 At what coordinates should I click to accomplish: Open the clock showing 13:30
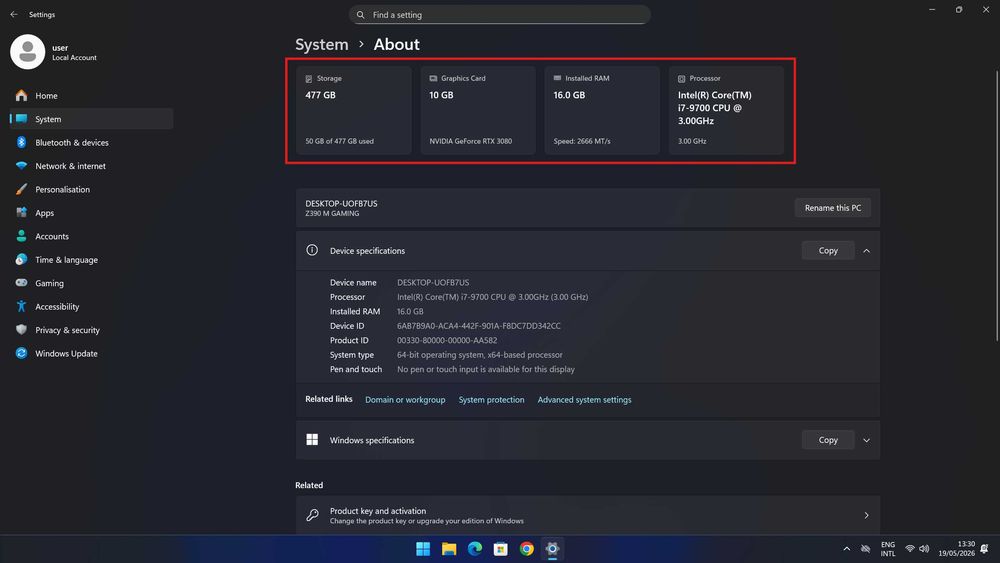(957, 549)
